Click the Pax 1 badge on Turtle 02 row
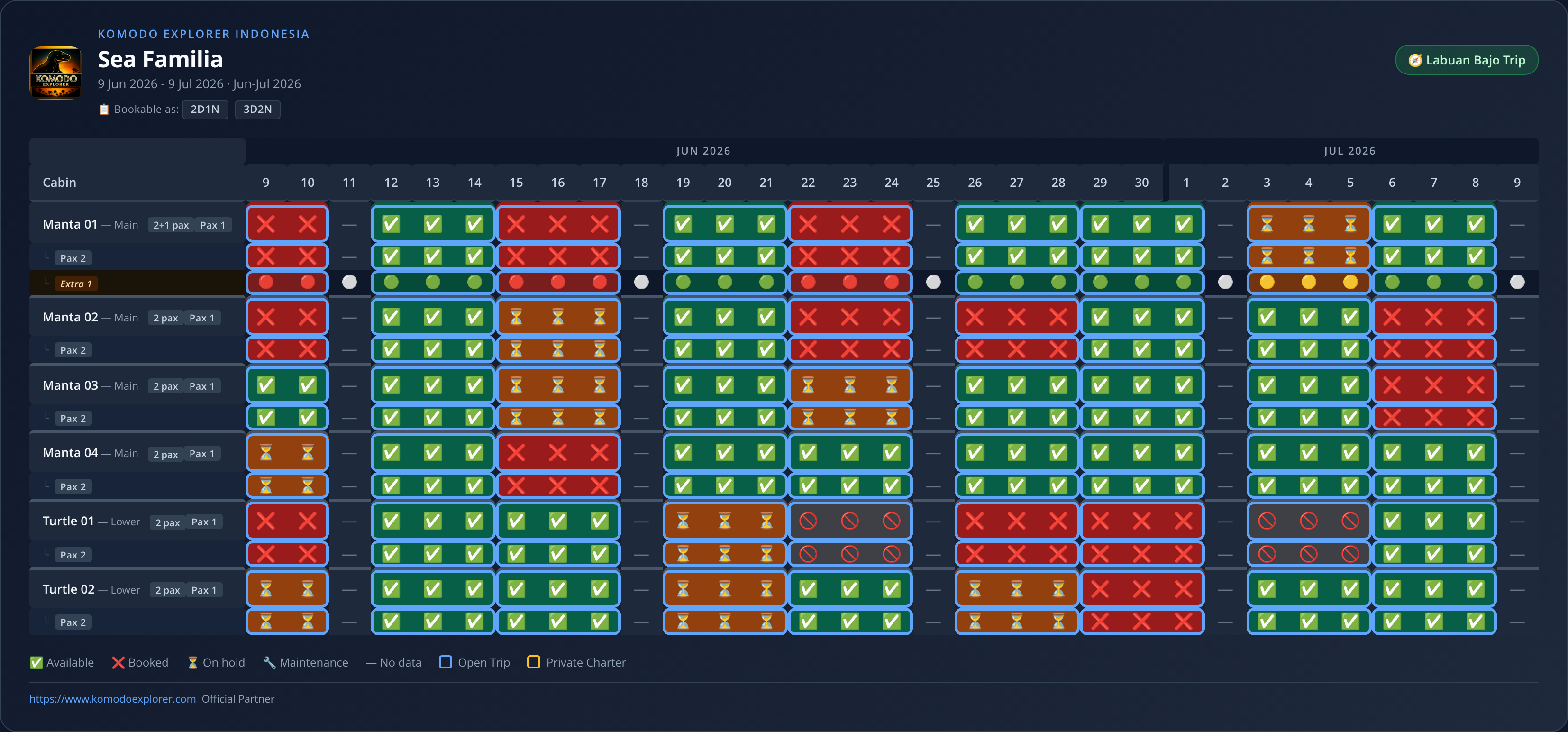Image resolution: width=1568 pixels, height=732 pixels. pos(204,589)
